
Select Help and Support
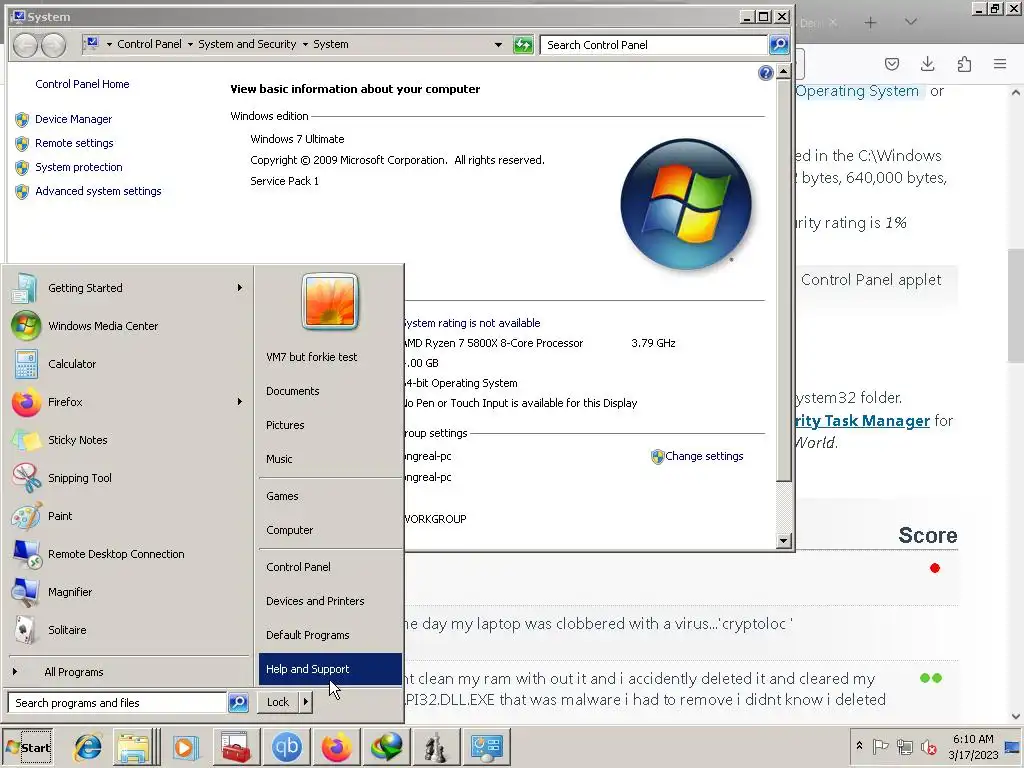[330, 669]
